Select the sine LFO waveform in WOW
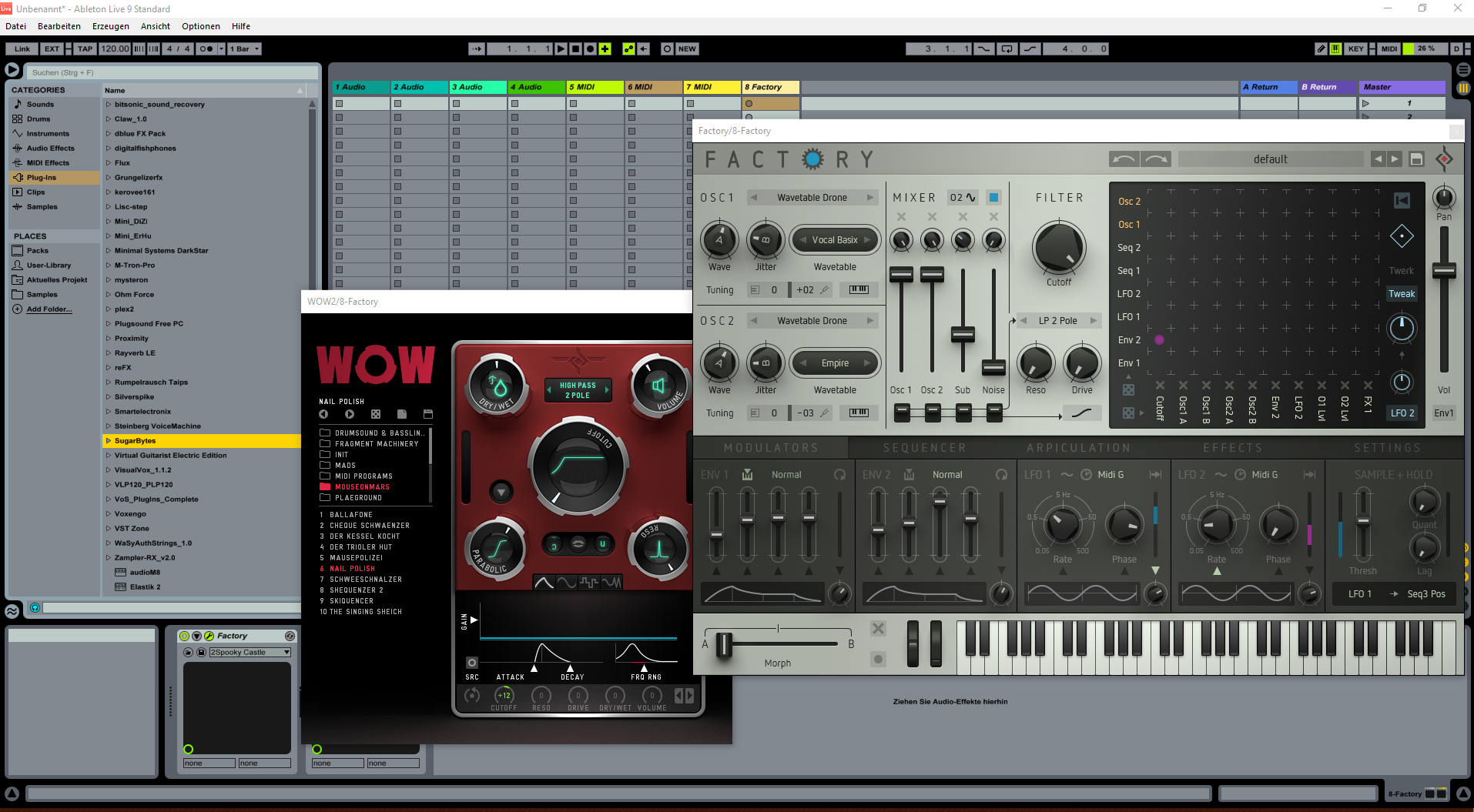This screenshot has width=1474, height=812. tap(567, 583)
